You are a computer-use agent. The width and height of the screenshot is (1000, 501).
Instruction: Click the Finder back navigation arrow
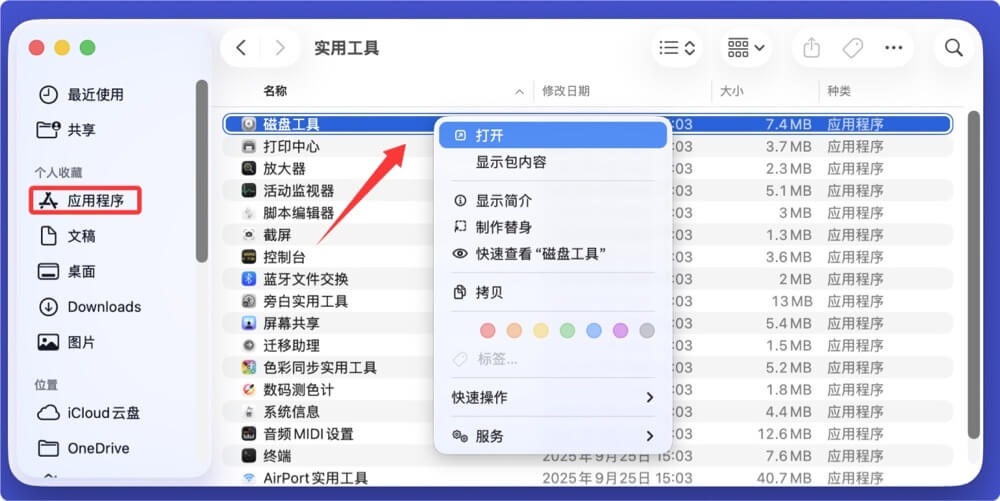241,48
